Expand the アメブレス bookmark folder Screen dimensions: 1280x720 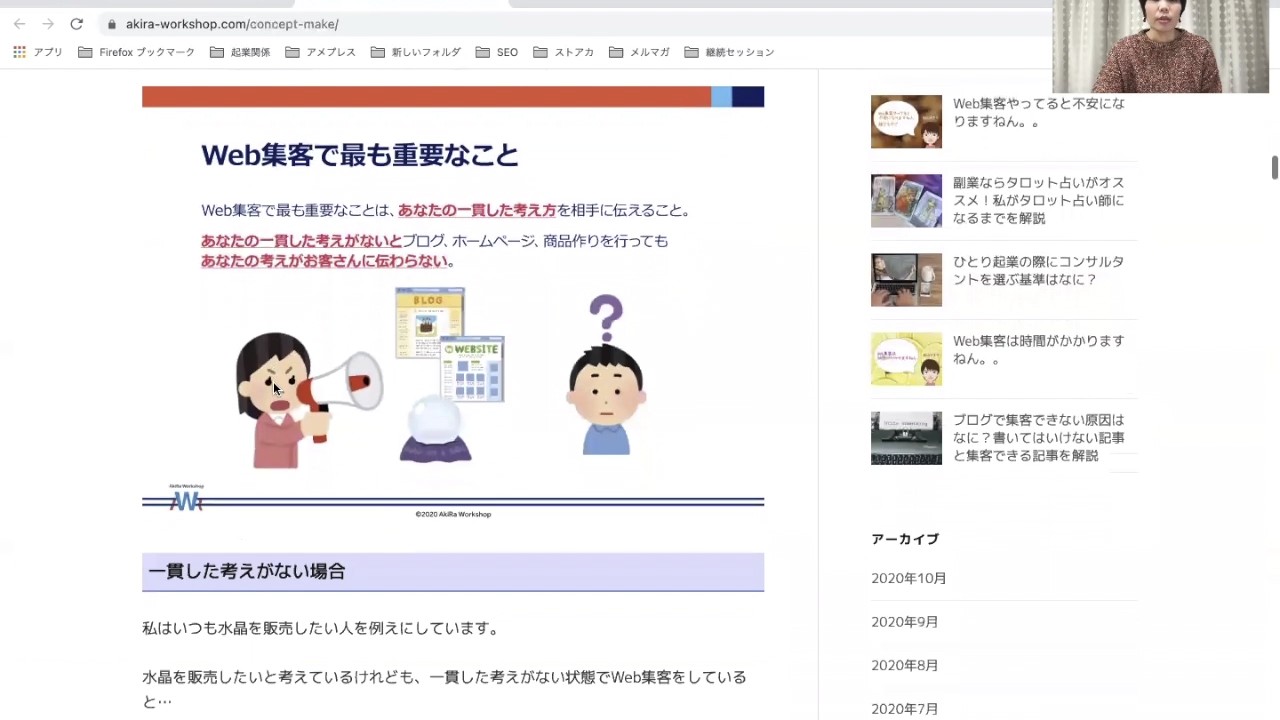(320, 52)
